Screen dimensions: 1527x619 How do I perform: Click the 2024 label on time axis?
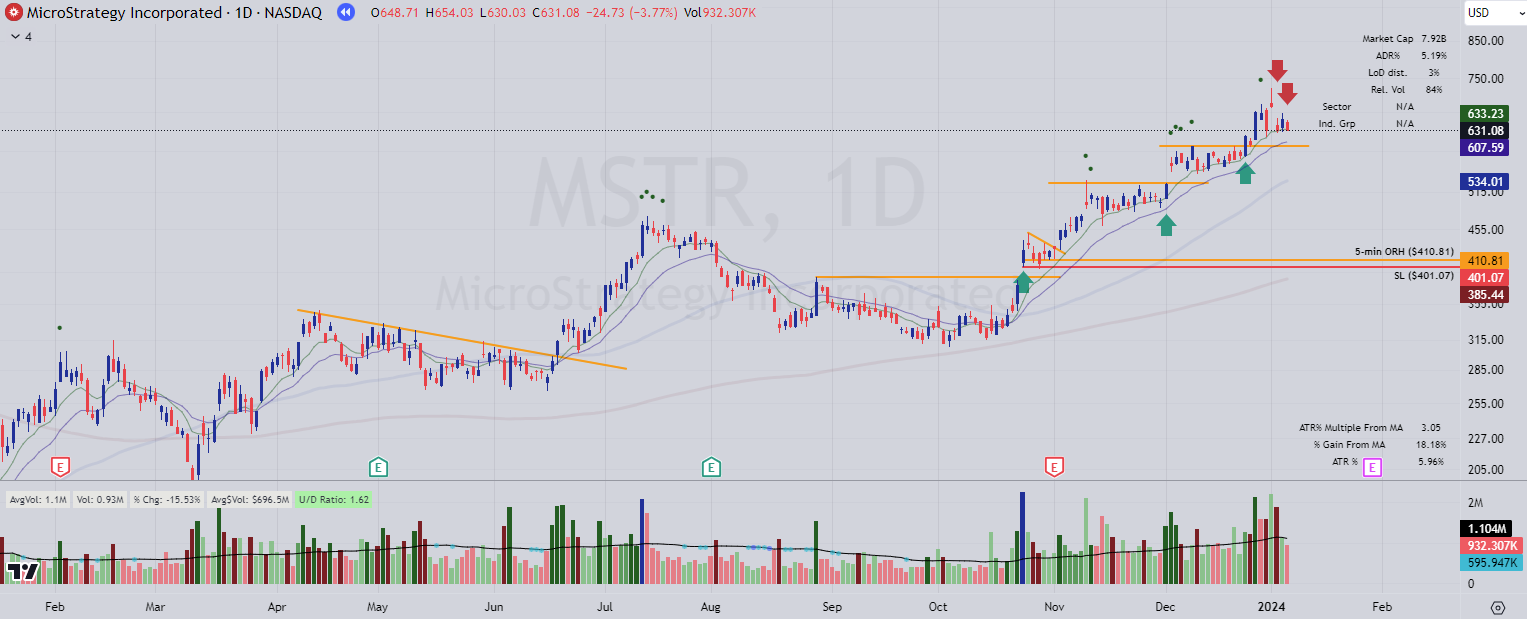(x=1271, y=607)
